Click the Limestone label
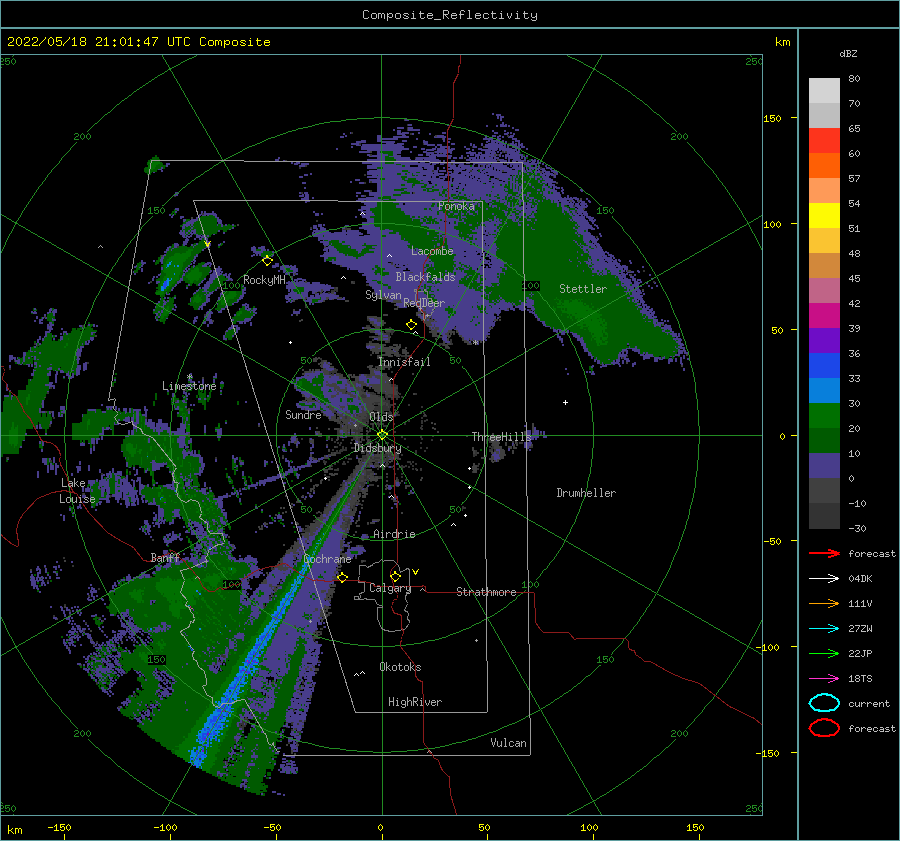This screenshot has height=841, width=900. (189, 386)
